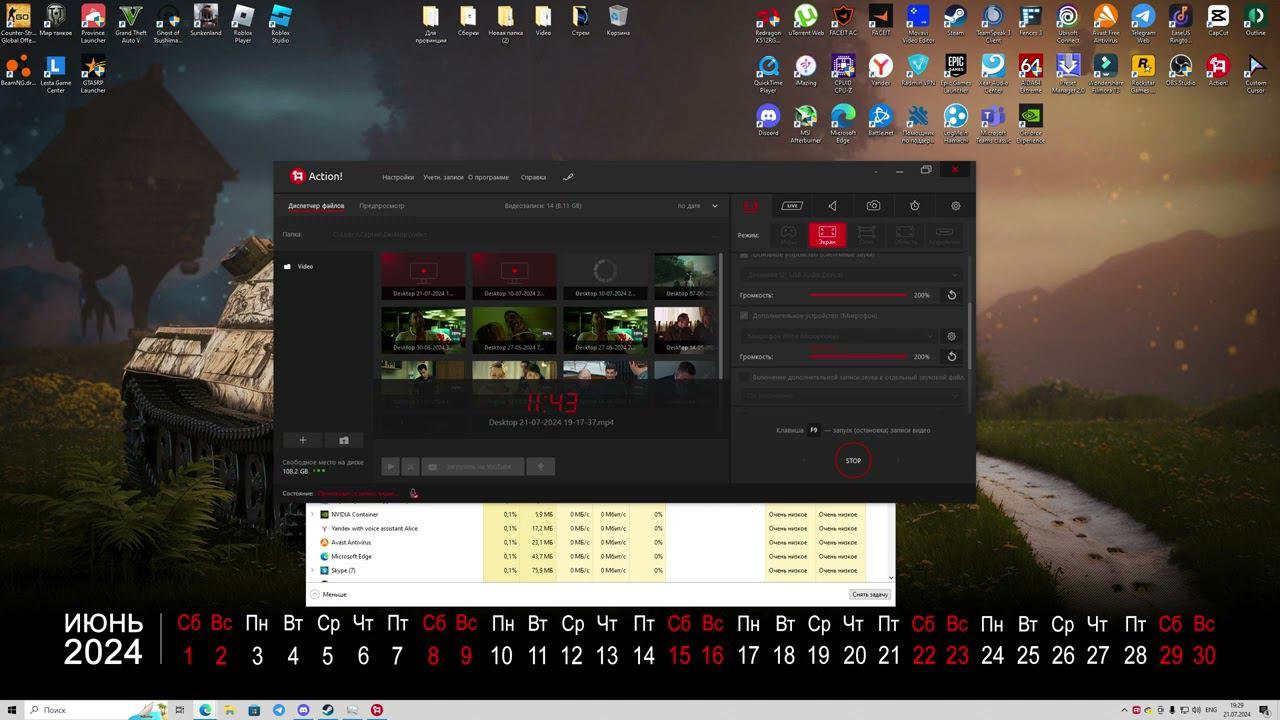This screenshot has height=720, width=1280.
Task: Expand the NVIDIA Container row in Task Manager
Action: pos(312,515)
